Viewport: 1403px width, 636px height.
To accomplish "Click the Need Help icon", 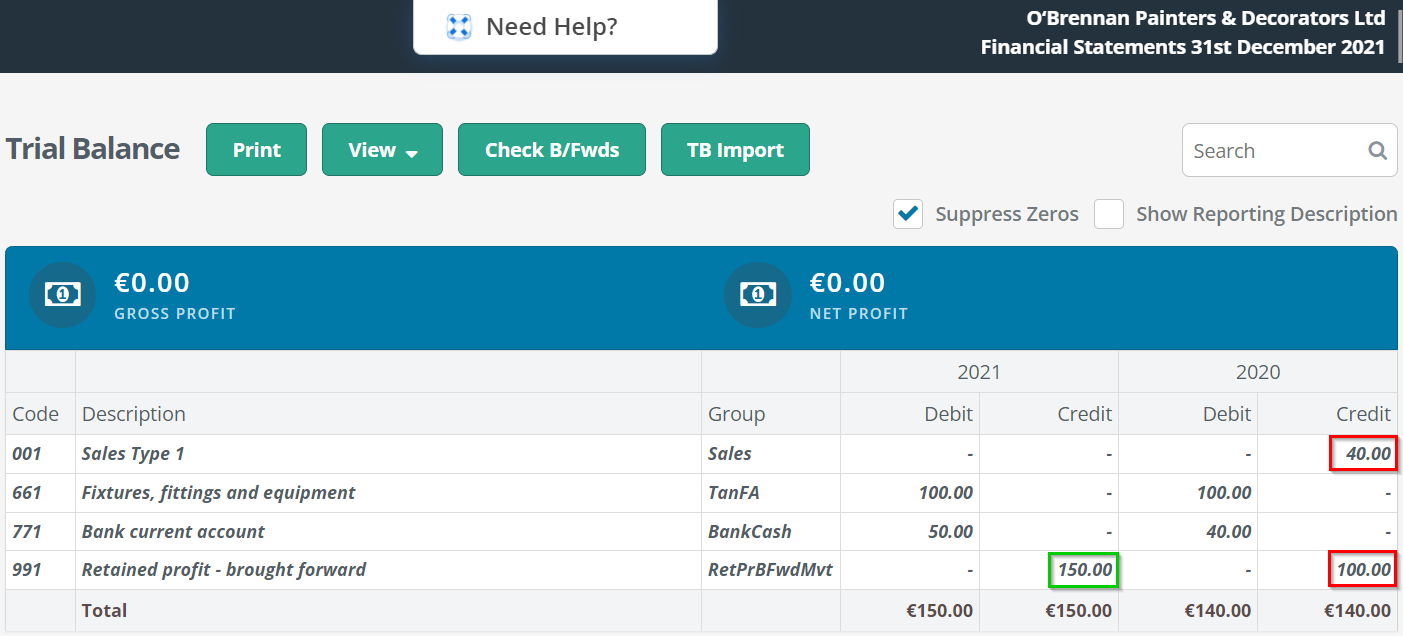I will point(459,27).
